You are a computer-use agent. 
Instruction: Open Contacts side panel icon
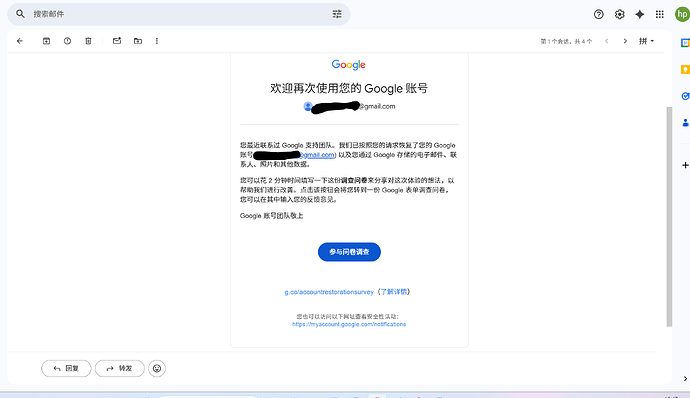point(685,122)
